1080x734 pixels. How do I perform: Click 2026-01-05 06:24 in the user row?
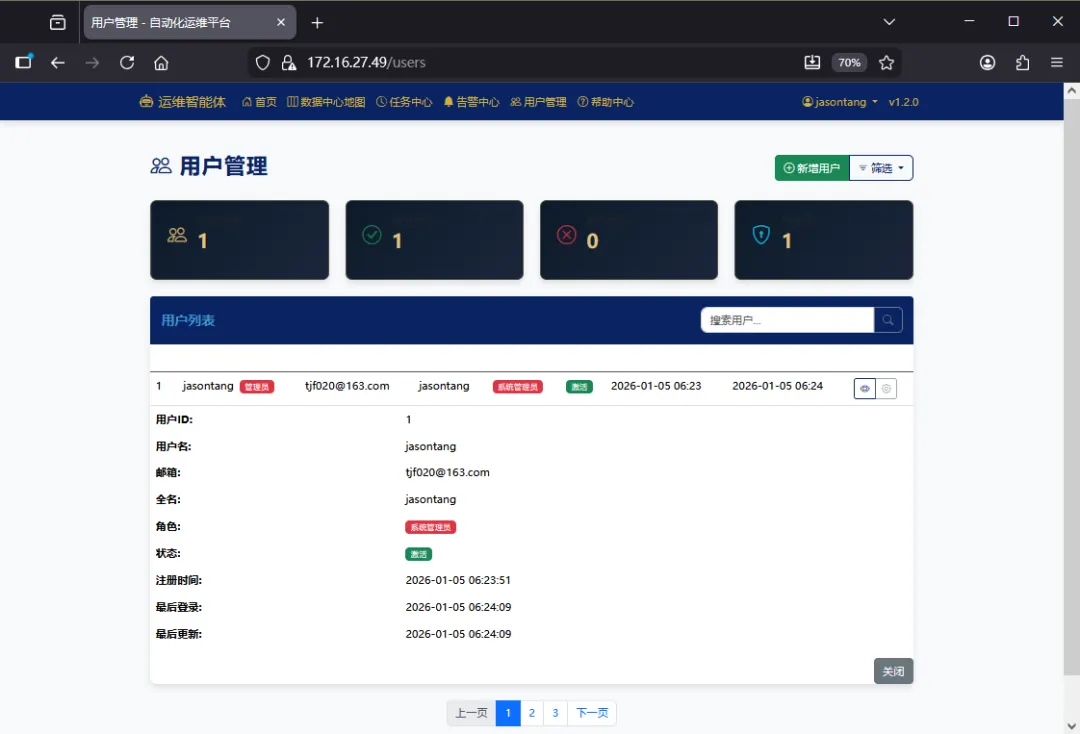[x=777, y=386]
